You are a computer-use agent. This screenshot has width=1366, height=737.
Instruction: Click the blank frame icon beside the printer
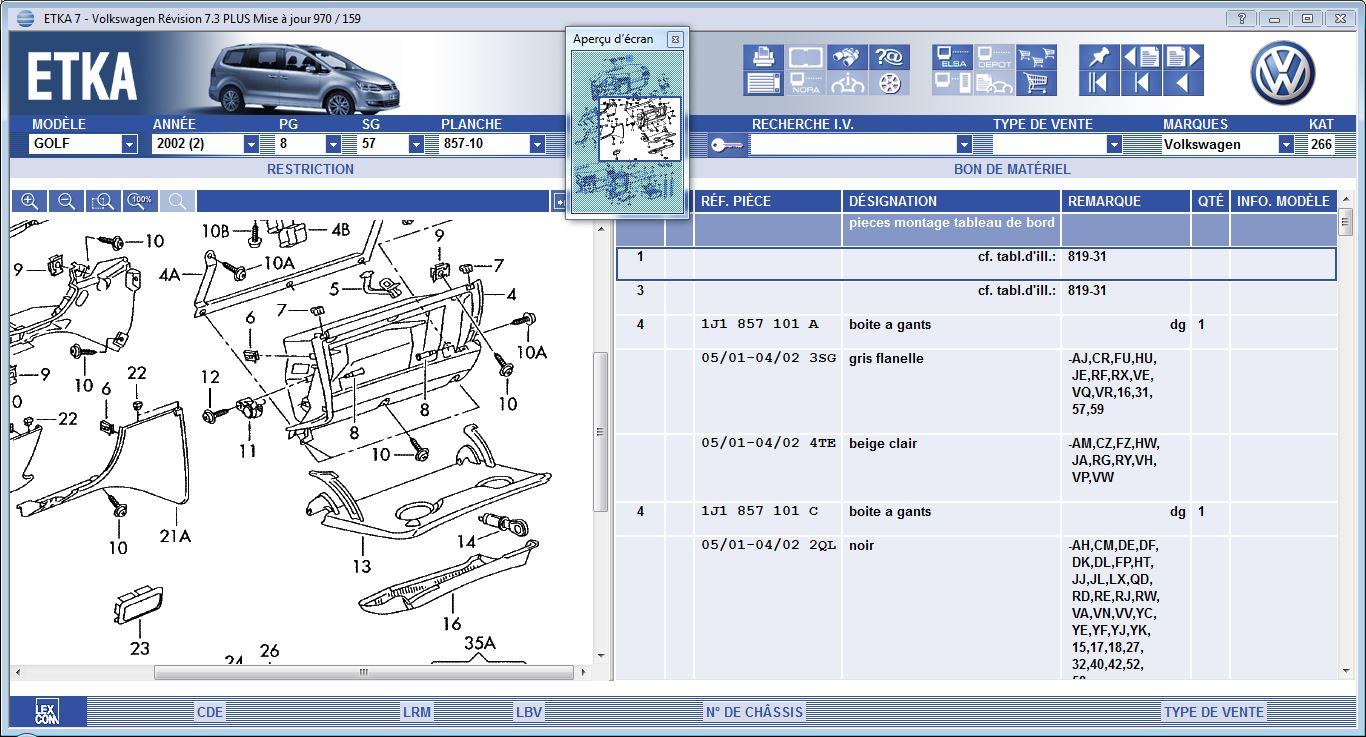(x=805, y=57)
